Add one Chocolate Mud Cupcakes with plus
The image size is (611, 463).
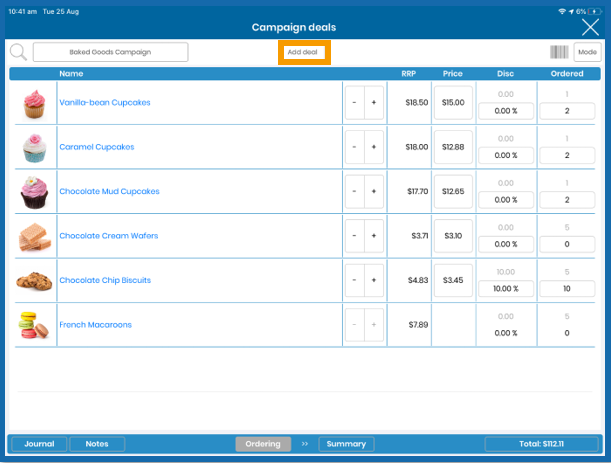coord(374,191)
